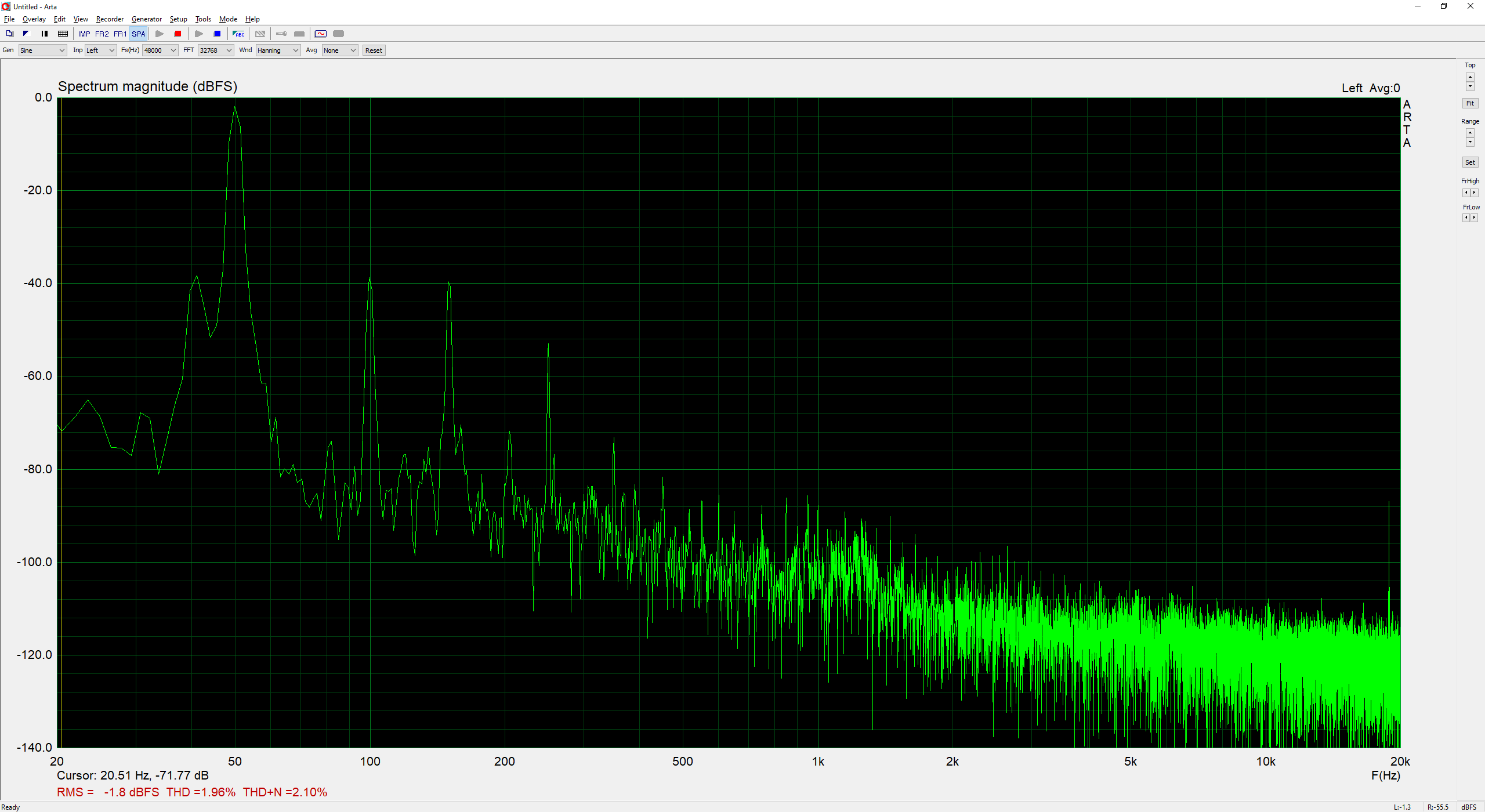Open the Avg averaging dropdown
This screenshot has height=812, width=1485.
[340, 50]
